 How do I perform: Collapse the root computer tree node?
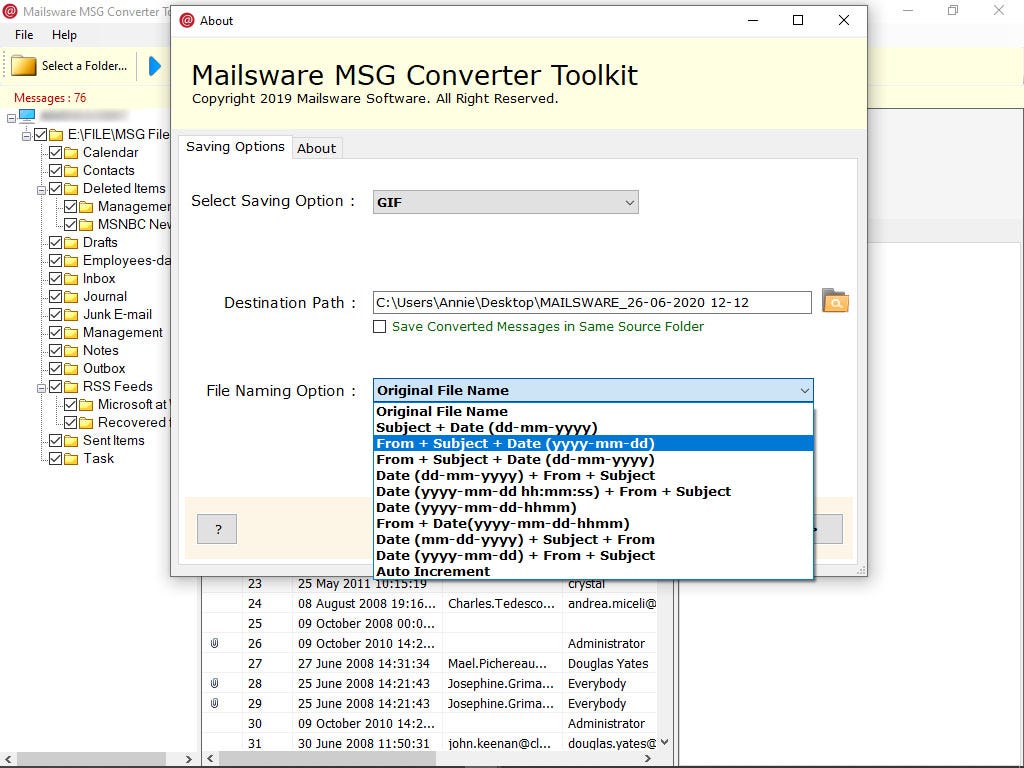point(11,118)
